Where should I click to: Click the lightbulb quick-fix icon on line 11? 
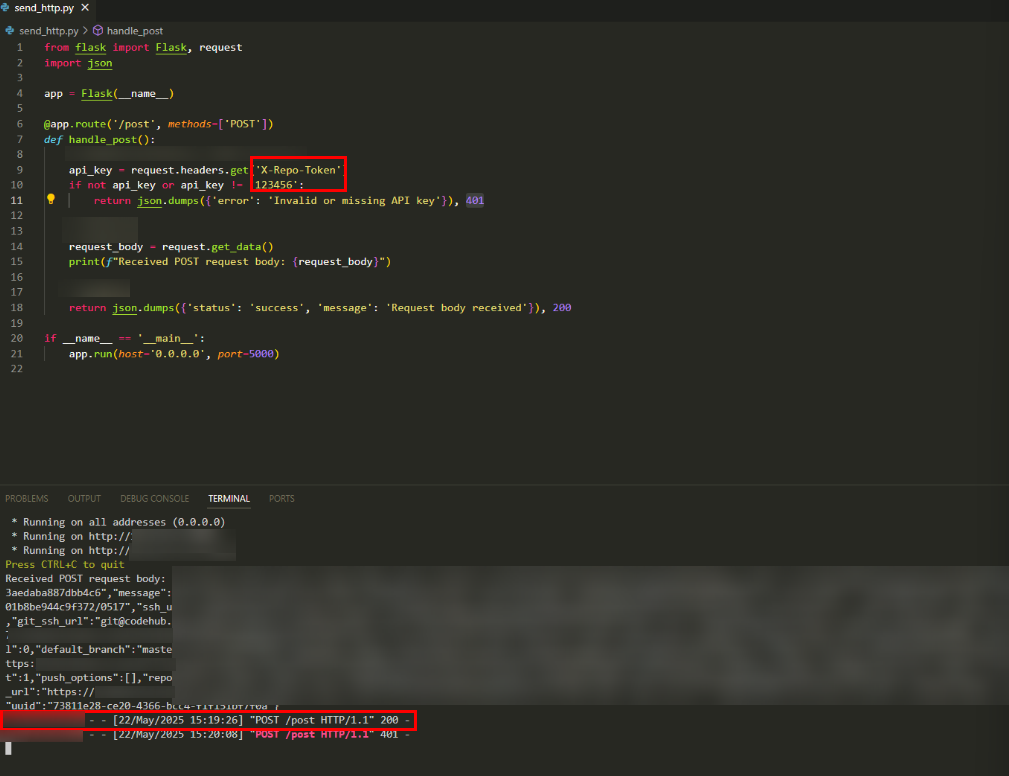tap(51, 199)
